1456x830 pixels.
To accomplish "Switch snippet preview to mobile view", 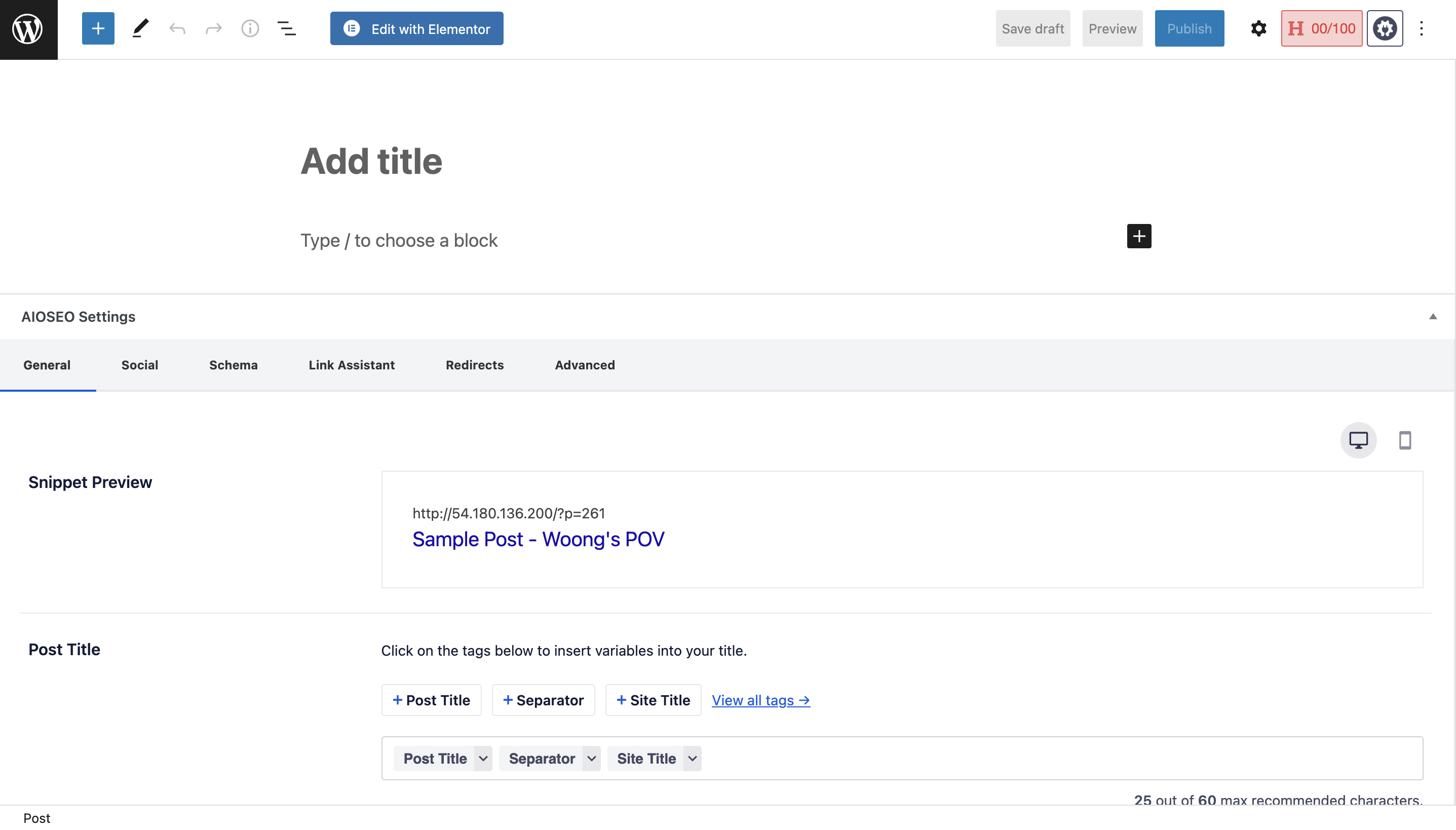I will pos(1405,440).
